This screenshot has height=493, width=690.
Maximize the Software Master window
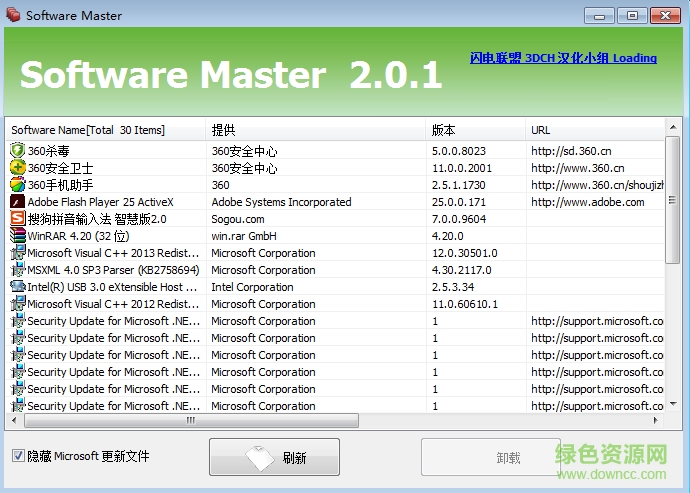point(632,16)
